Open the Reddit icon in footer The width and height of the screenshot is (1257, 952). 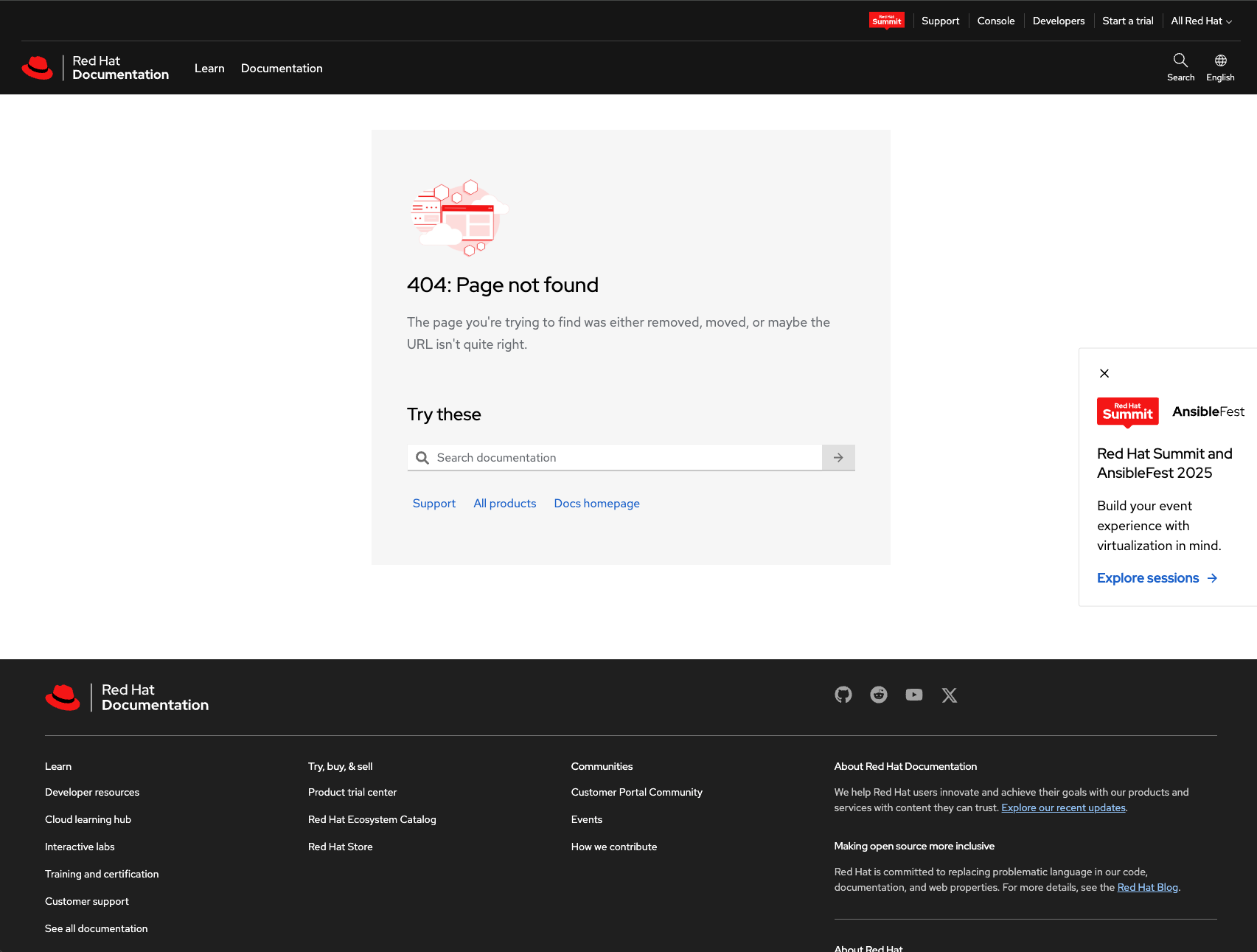click(x=879, y=695)
